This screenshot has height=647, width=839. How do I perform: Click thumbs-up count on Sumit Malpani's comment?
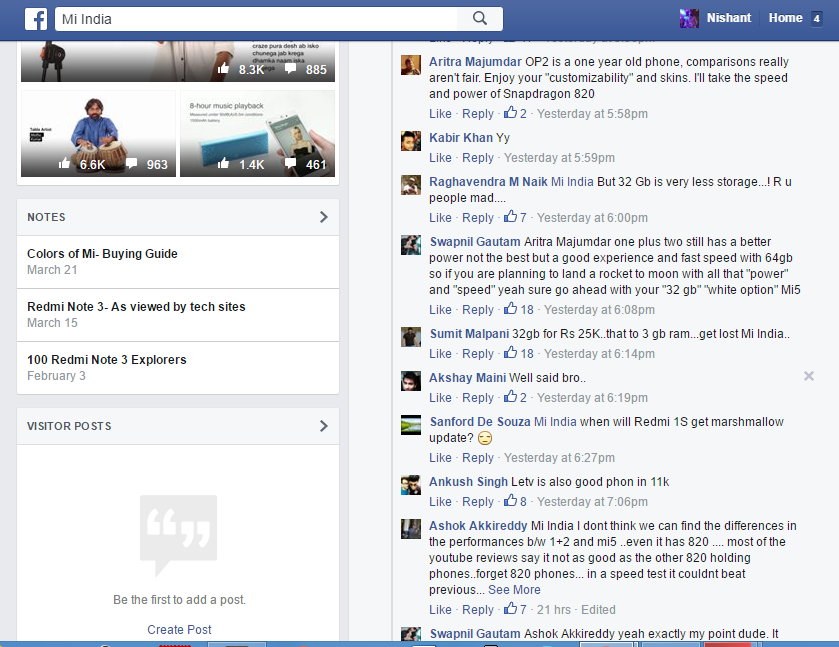(519, 354)
